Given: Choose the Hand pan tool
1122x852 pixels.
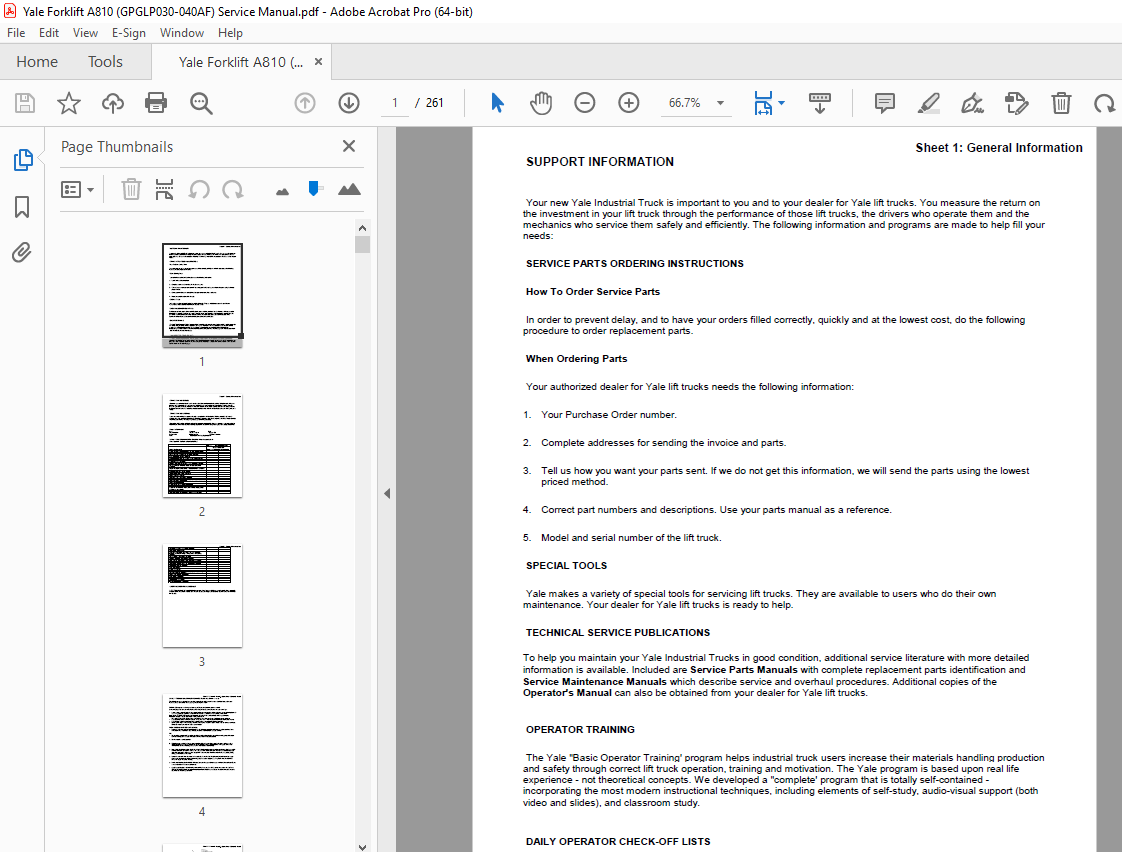Looking at the screenshot, I should (541, 103).
